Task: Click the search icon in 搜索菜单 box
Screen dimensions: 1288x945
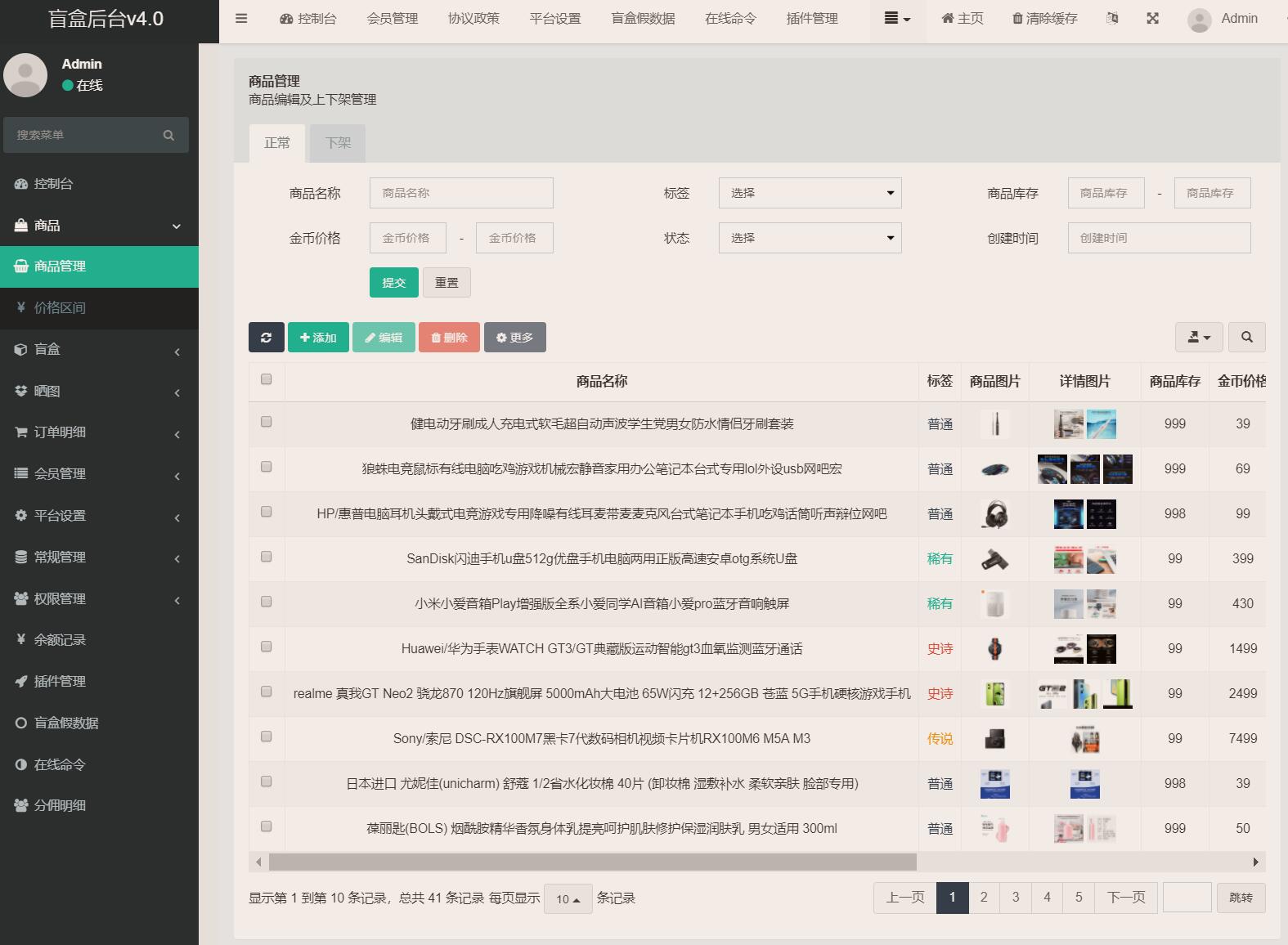Action: (168, 135)
